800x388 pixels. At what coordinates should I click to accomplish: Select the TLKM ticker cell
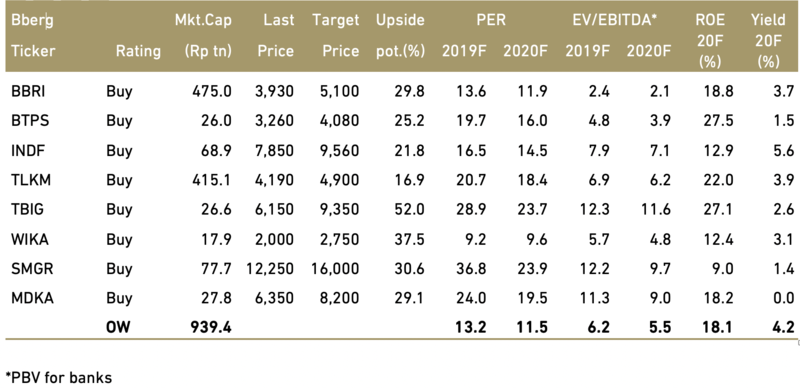(x=31, y=180)
